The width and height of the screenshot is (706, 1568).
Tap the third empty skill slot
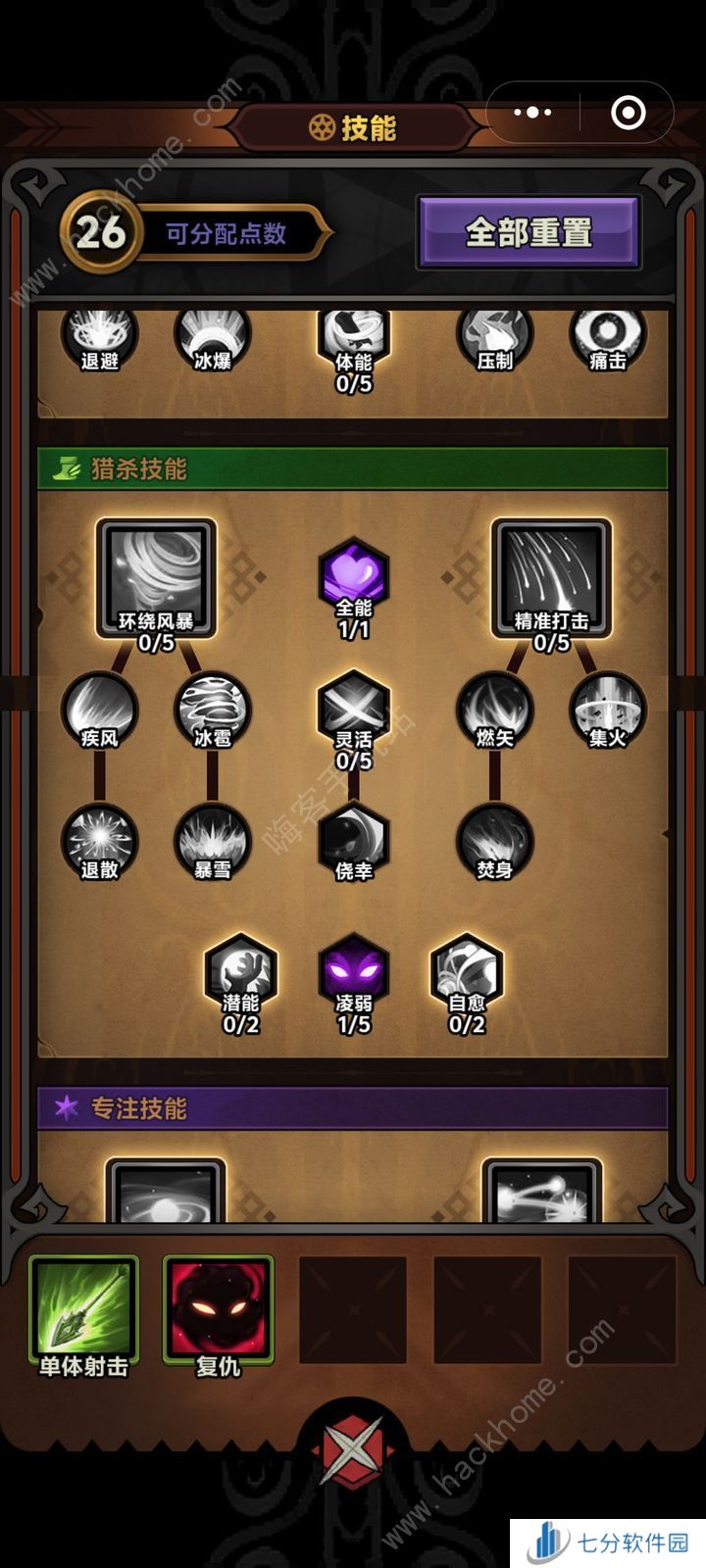622,1310
